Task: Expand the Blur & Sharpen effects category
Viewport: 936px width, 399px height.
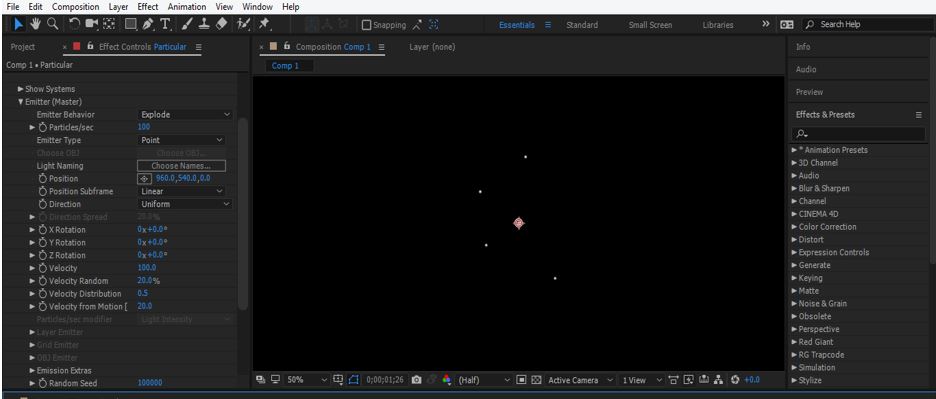Action: tap(795, 189)
